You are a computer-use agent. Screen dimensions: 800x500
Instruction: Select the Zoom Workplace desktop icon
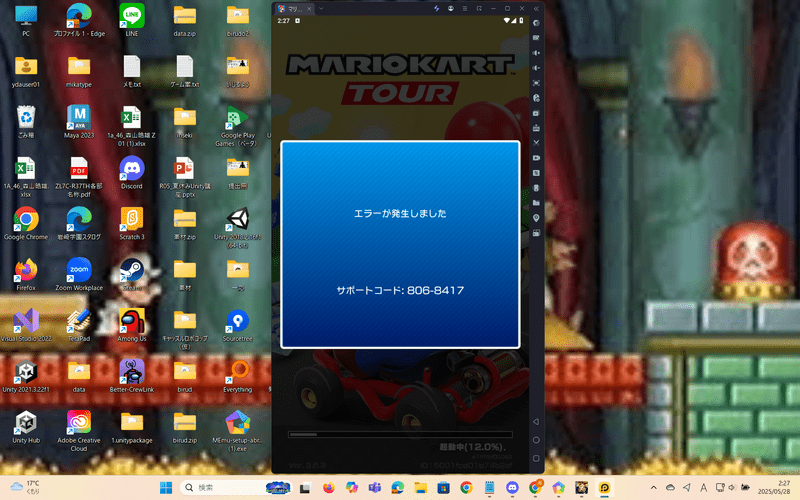79,276
